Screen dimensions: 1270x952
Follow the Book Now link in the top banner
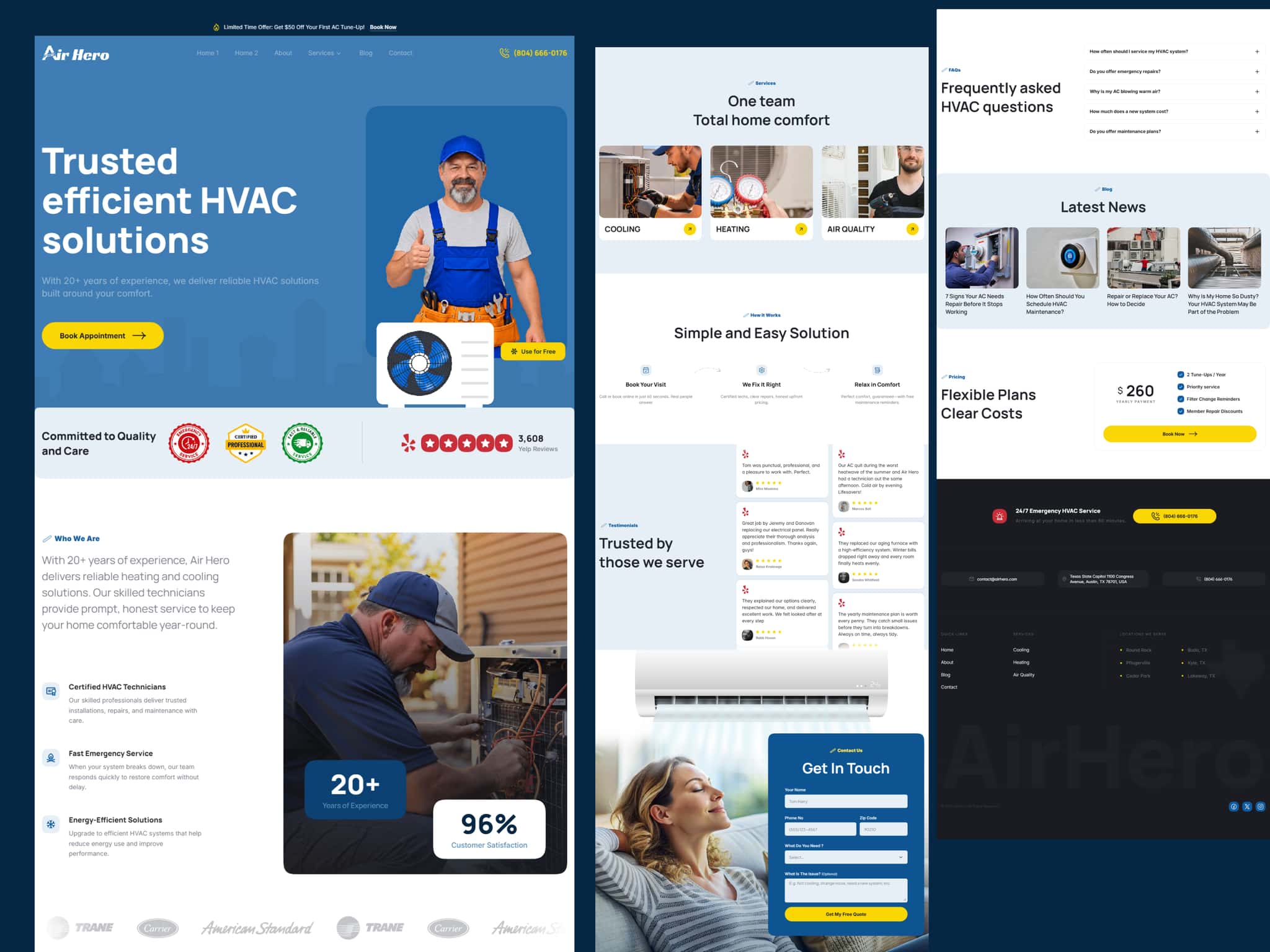pos(383,27)
